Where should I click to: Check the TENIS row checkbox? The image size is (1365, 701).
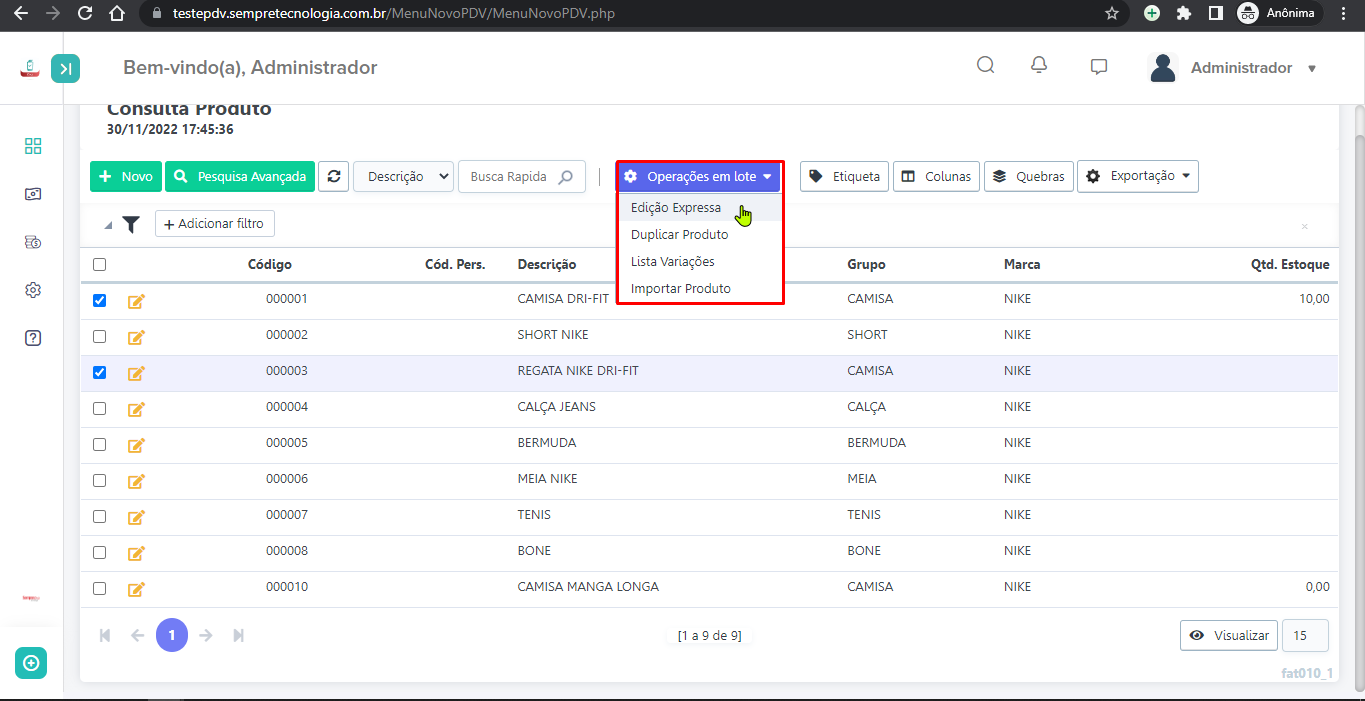tap(99, 516)
